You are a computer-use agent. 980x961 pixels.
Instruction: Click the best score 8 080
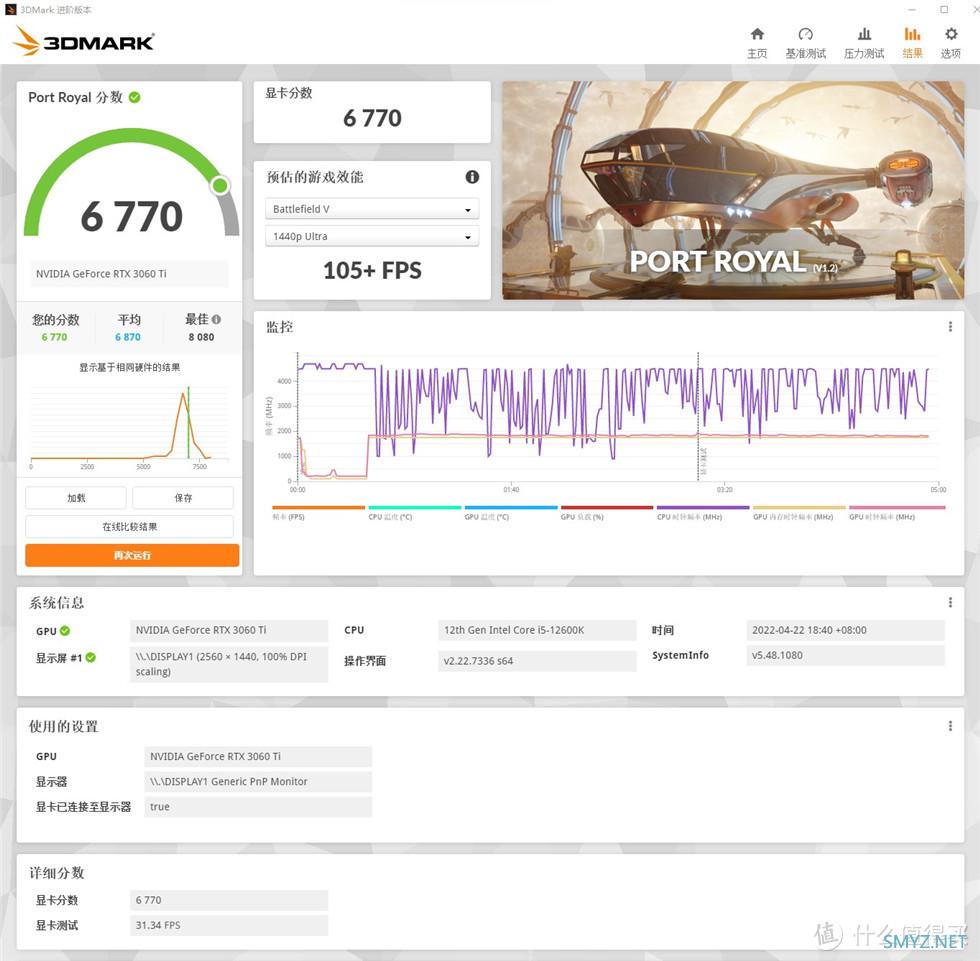coord(201,337)
